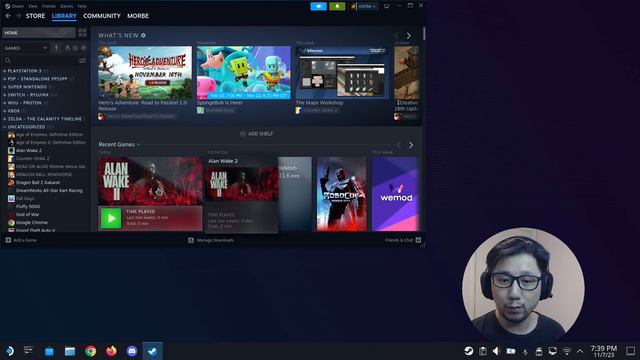The height and width of the screenshot is (360, 640).
Task: Open the Steam menu in menu bar
Action: [17, 6]
